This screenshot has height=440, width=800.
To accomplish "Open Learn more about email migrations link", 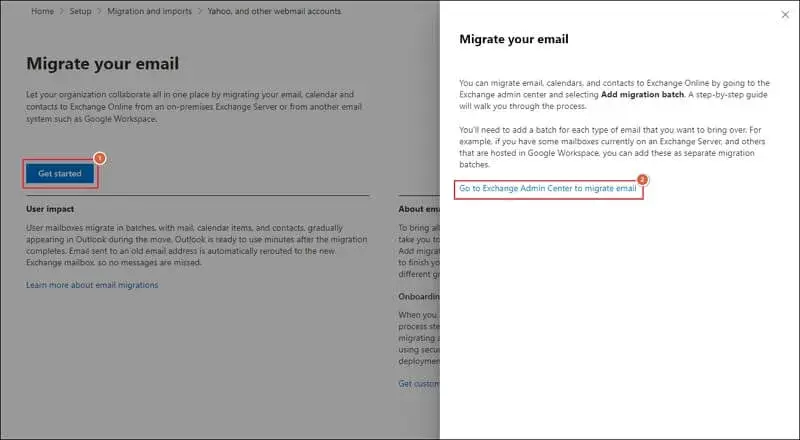I will click(92, 285).
